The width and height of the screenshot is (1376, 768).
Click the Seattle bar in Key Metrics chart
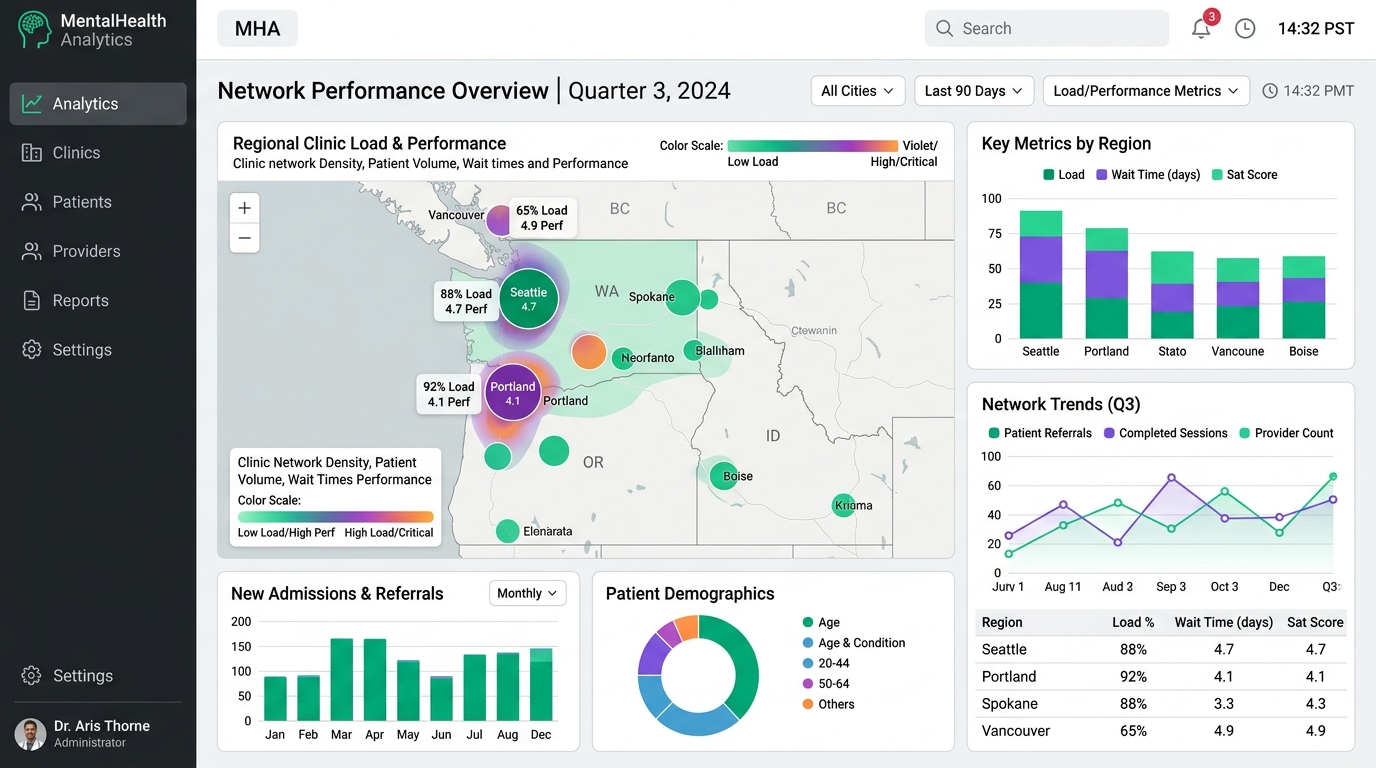pos(1041,274)
